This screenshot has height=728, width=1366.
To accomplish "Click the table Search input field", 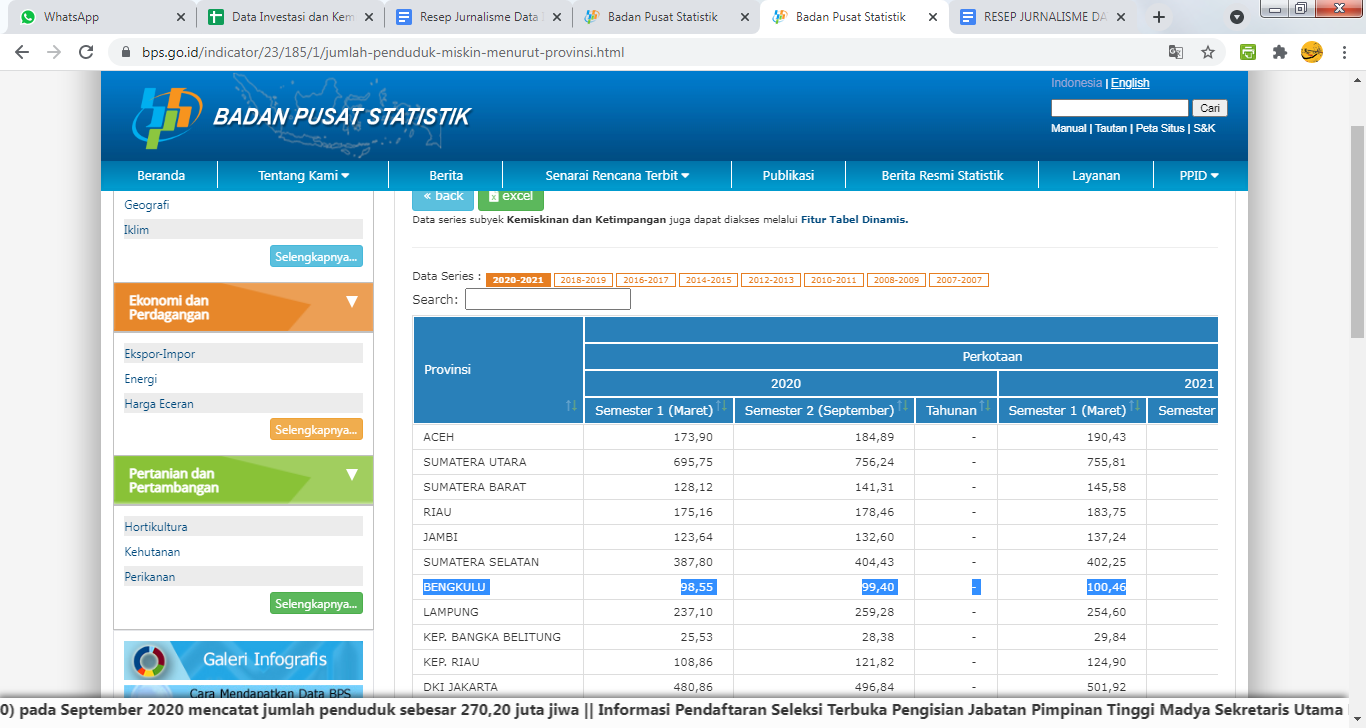I will click(547, 299).
